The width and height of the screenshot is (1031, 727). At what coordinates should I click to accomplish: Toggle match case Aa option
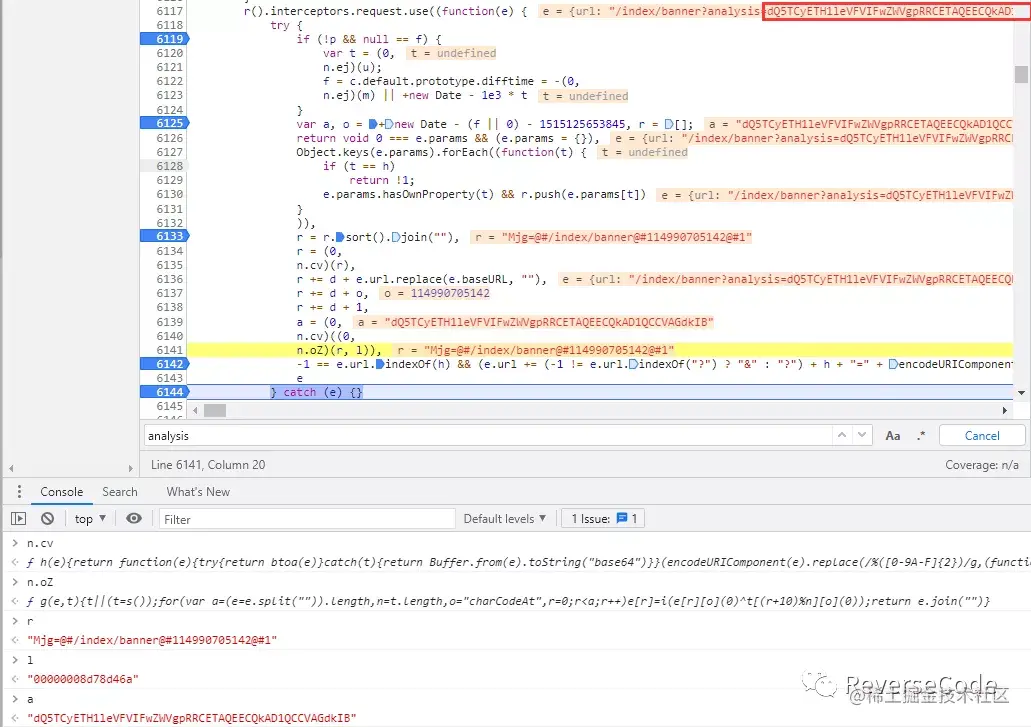tap(893, 436)
